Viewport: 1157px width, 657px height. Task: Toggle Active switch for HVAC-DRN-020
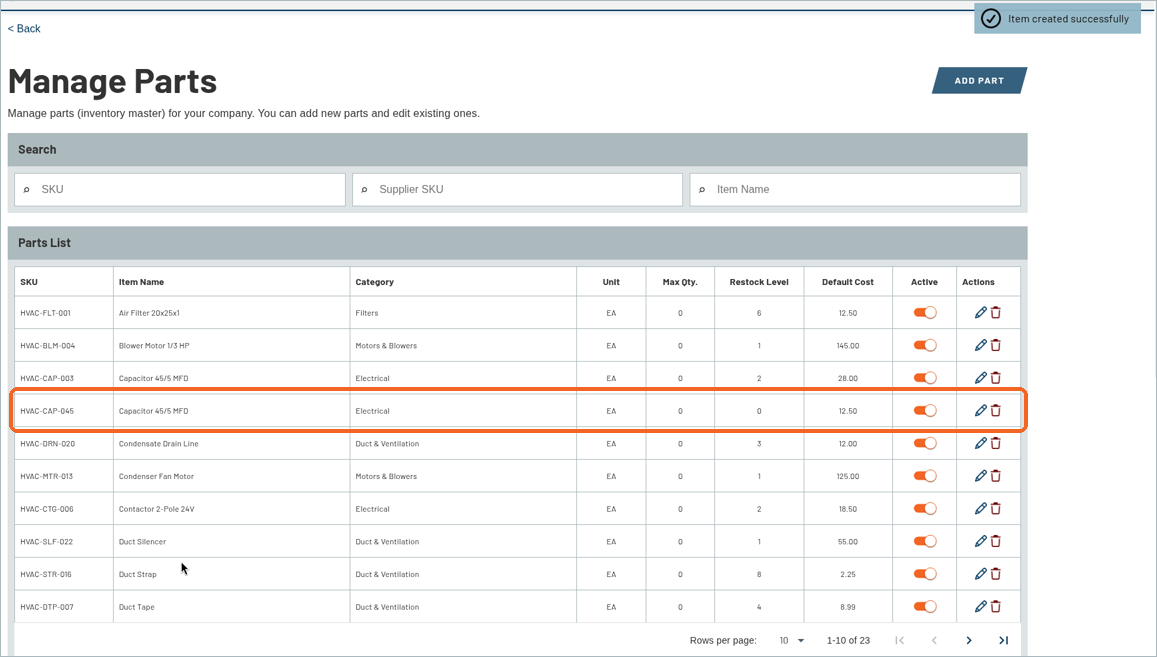click(x=925, y=443)
